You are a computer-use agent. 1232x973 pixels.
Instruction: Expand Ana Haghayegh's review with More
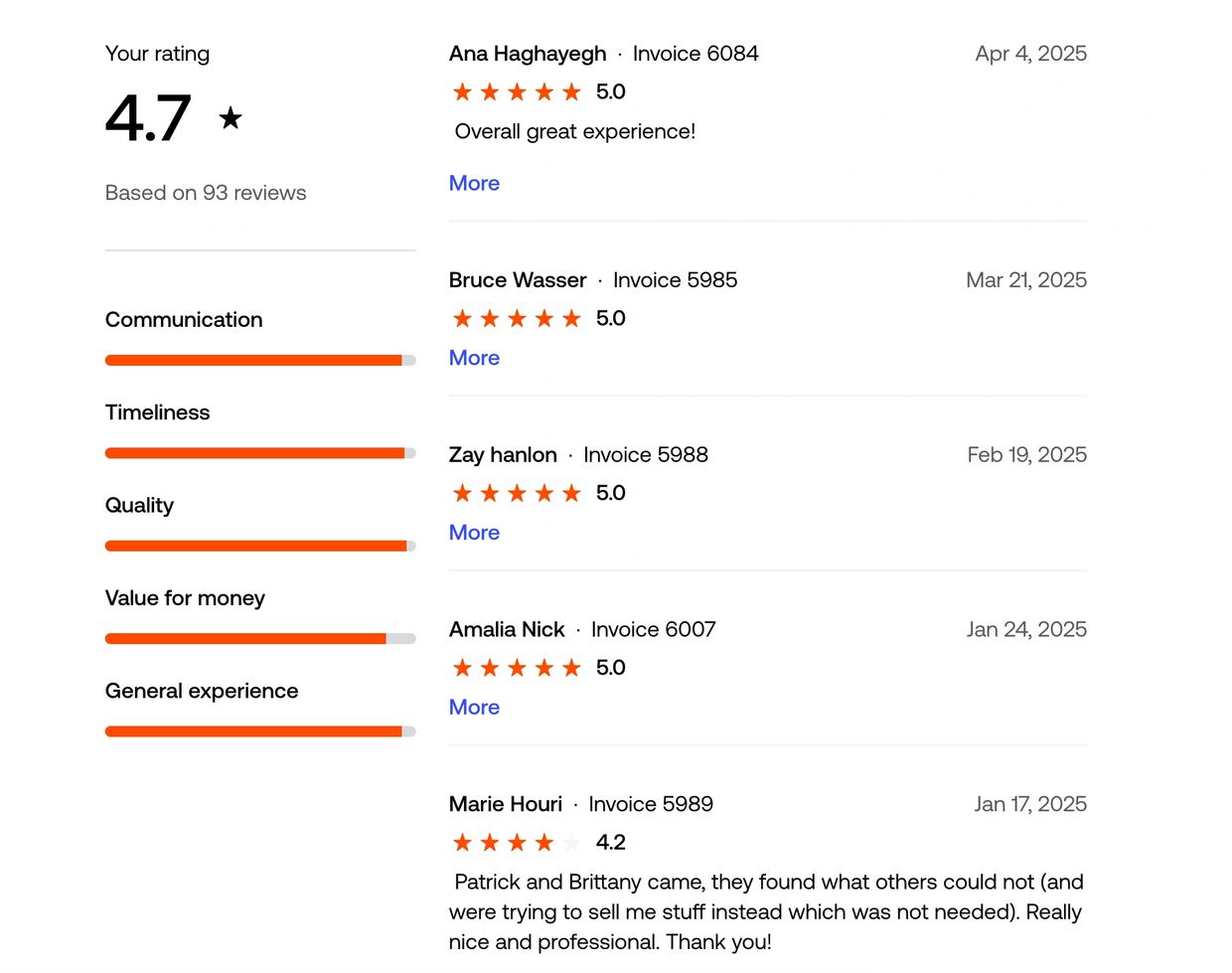474,183
